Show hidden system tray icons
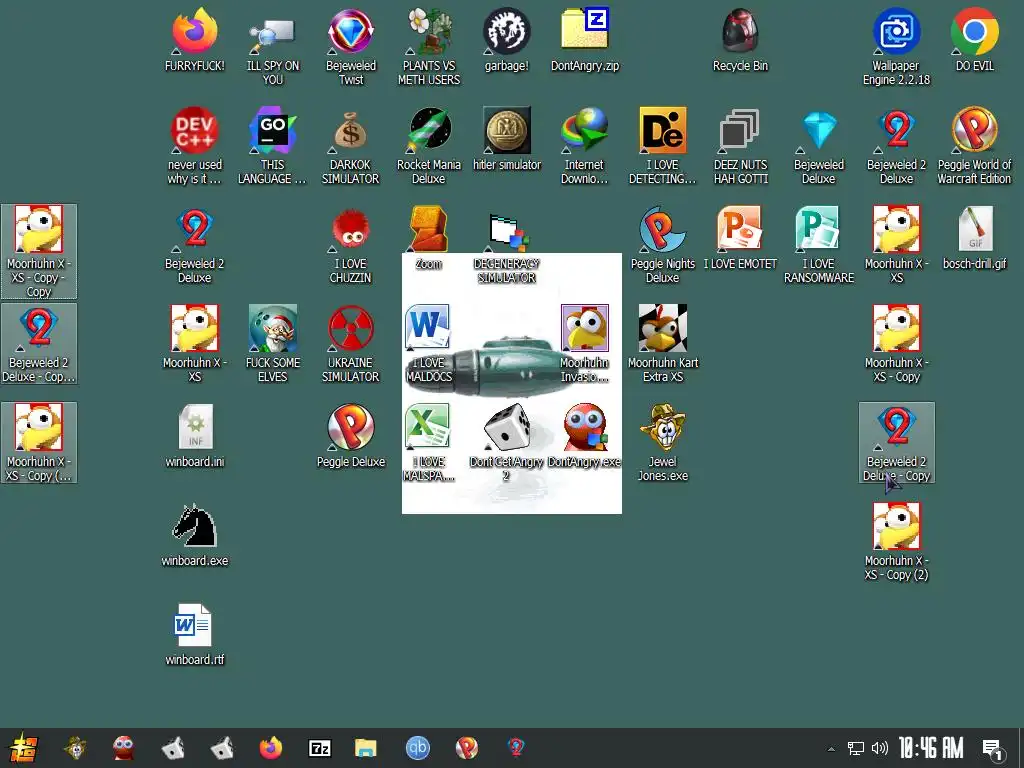1024x768 pixels. 831,748
